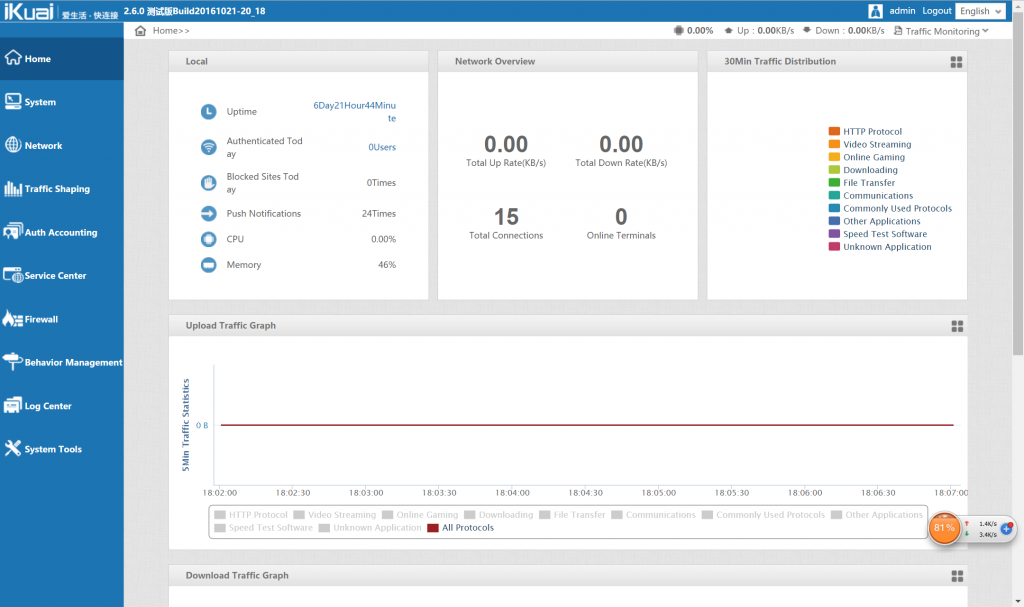1024x607 pixels.
Task: Click the CPU chip icon in top bar
Action: 679,31
